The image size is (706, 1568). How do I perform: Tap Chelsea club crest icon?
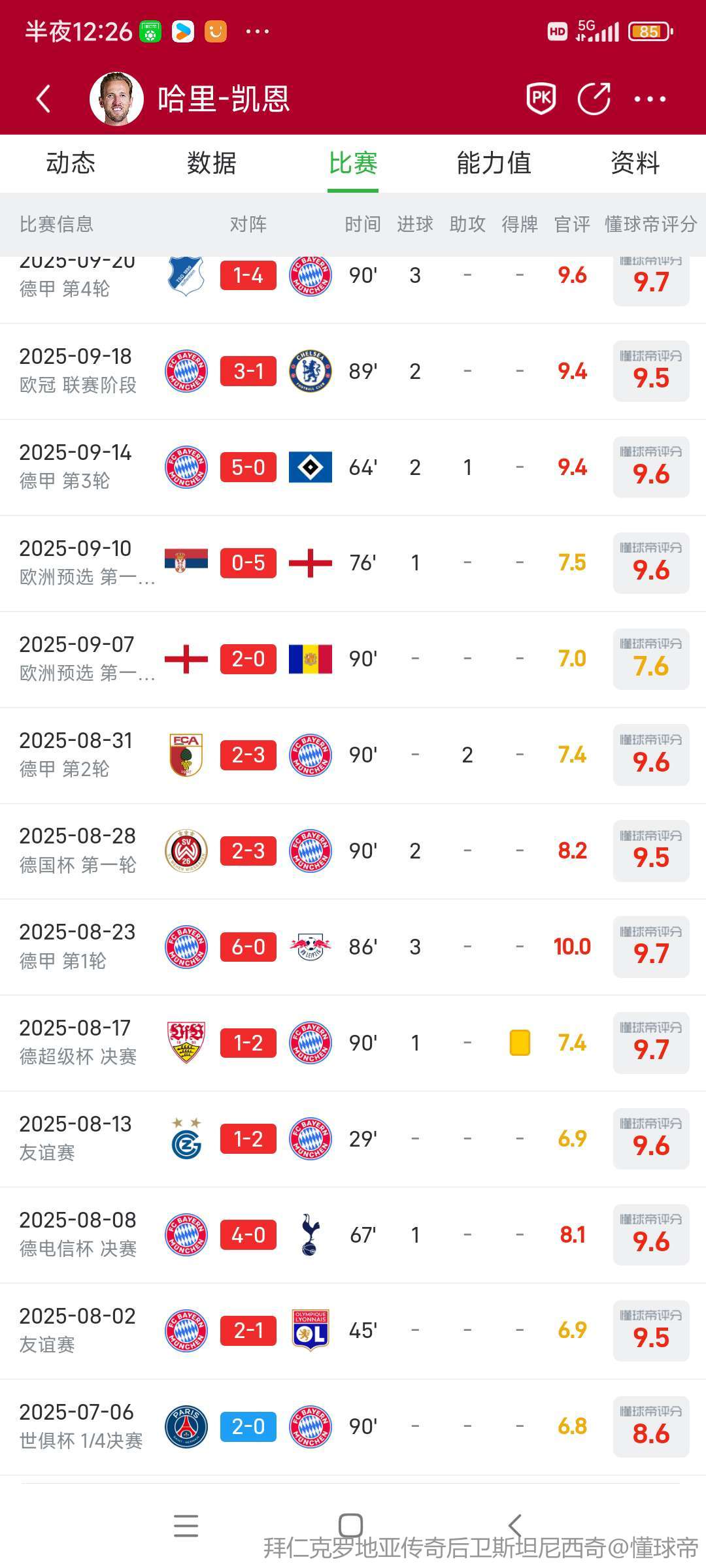click(311, 371)
